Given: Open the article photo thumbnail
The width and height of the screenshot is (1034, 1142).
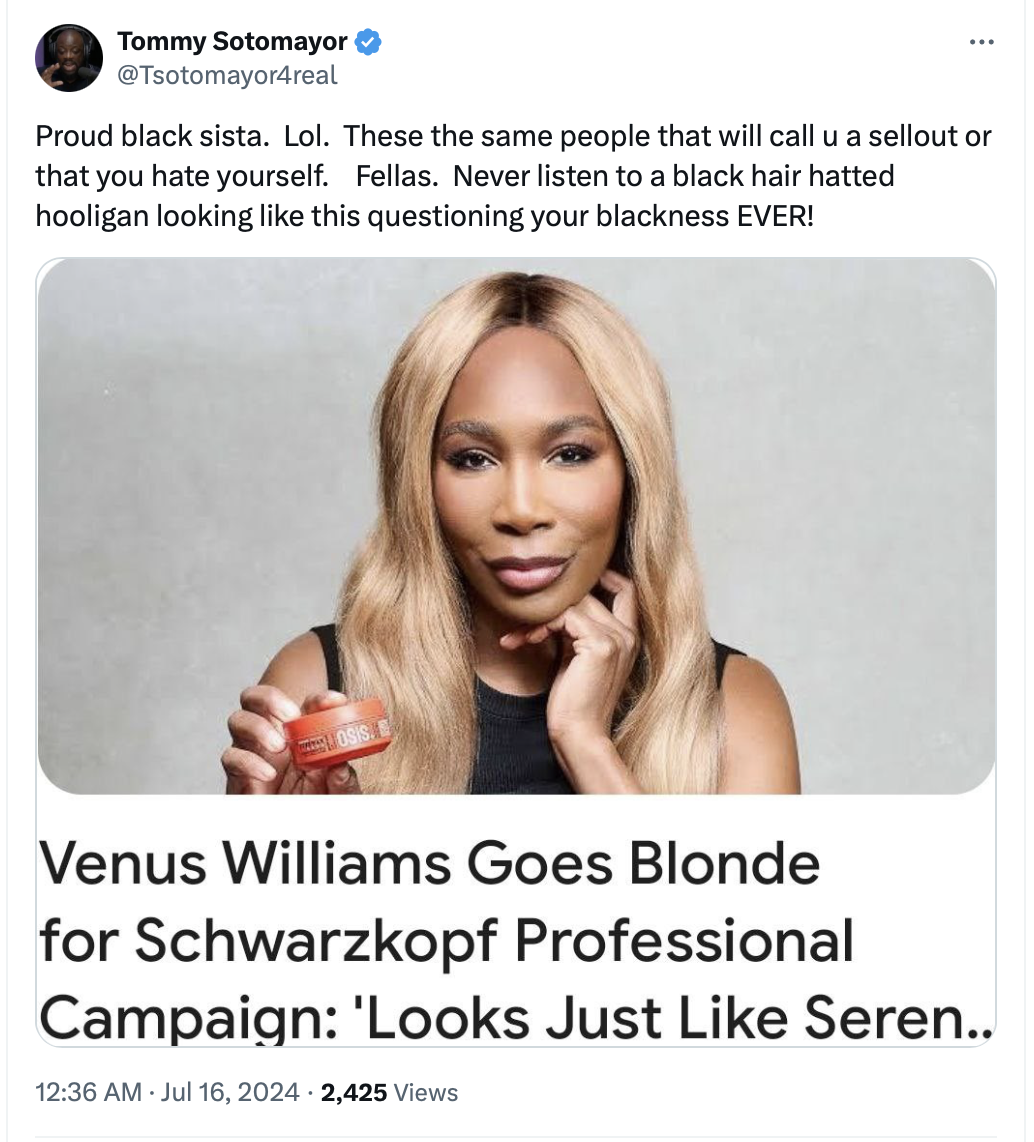Looking at the screenshot, I should pos(516,525).
